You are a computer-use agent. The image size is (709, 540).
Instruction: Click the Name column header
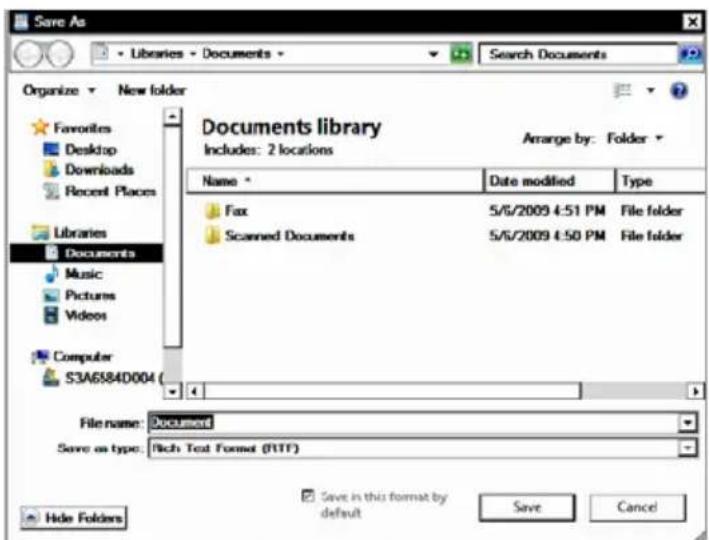click(335, 181)
